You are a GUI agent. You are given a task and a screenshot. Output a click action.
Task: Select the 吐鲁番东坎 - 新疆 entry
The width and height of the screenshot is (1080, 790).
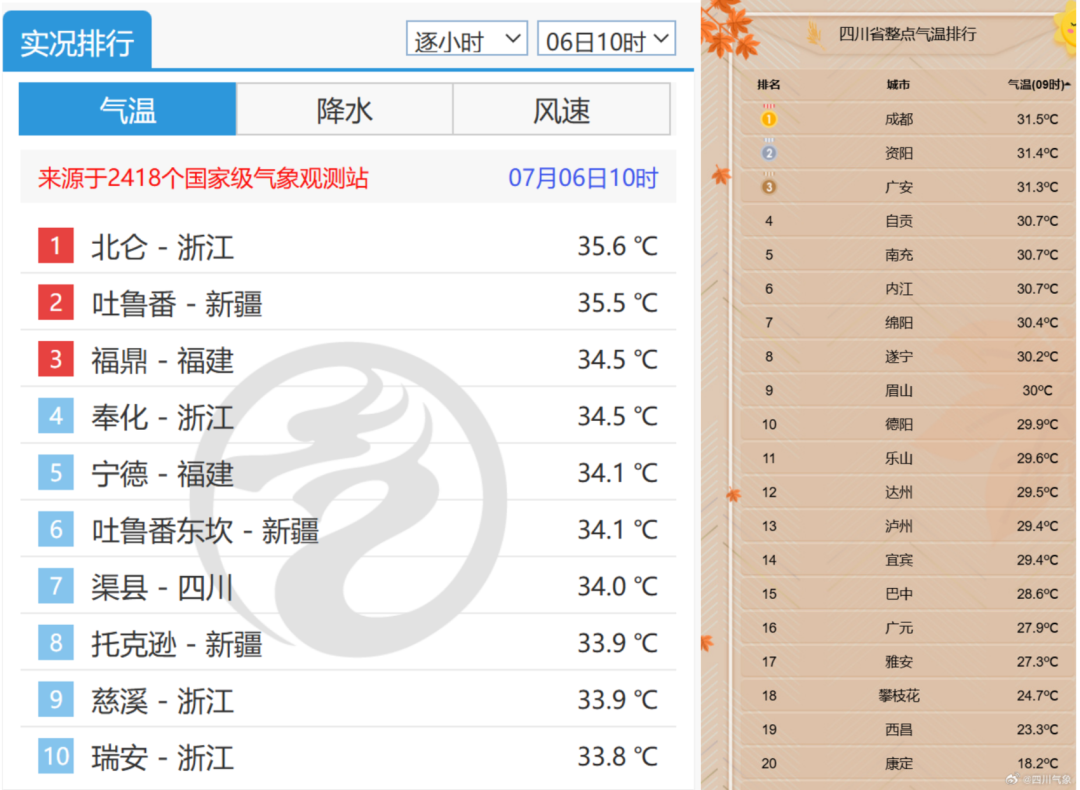205,530
